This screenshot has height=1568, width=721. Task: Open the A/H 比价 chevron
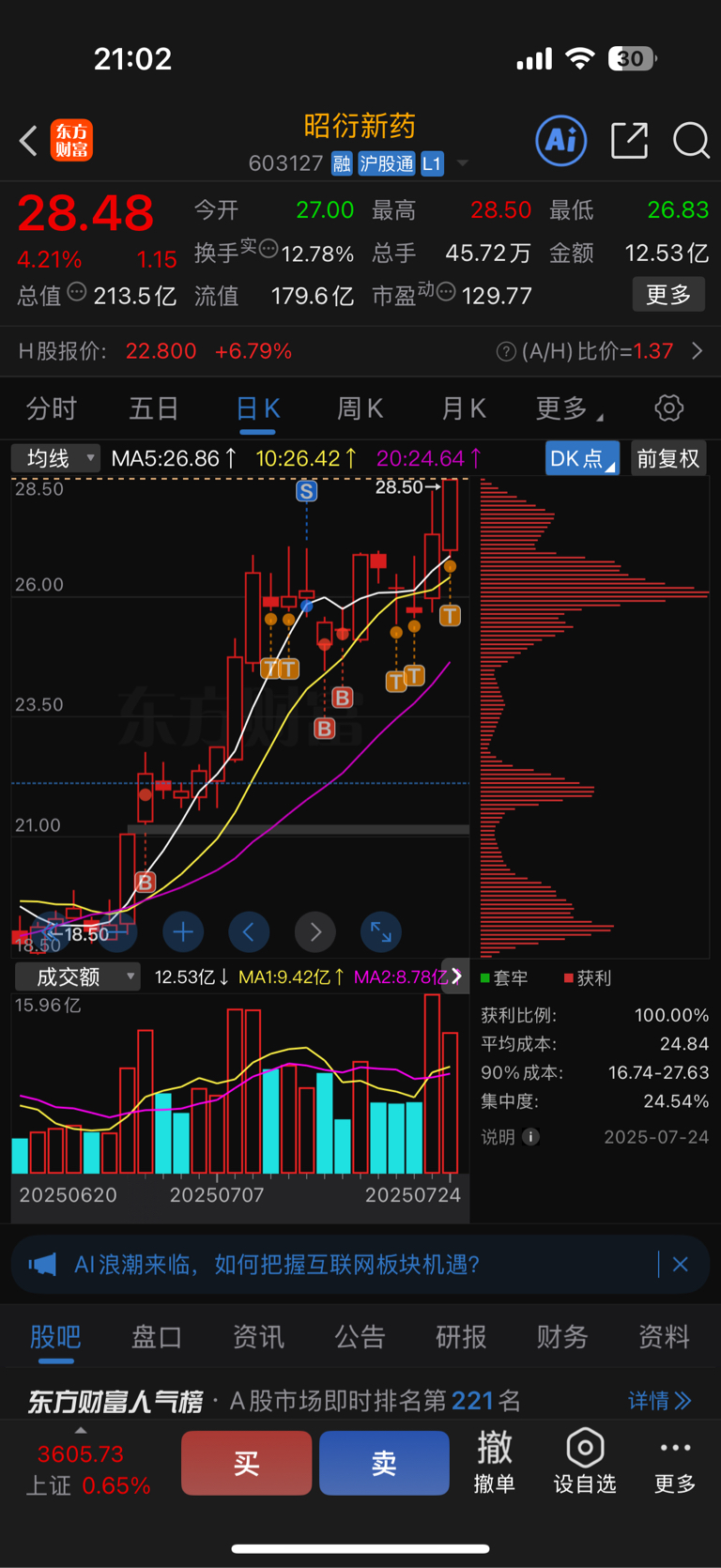[697, 351]
